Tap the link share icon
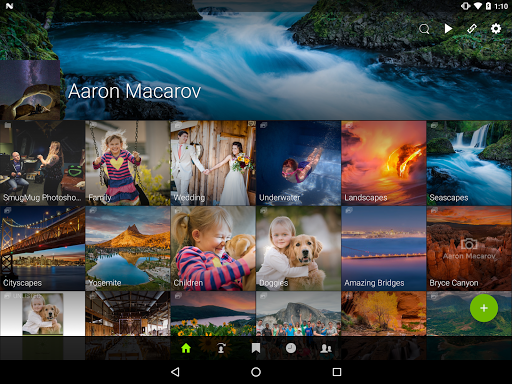This screenshot has width=512, height=384. tap(472, 29)
